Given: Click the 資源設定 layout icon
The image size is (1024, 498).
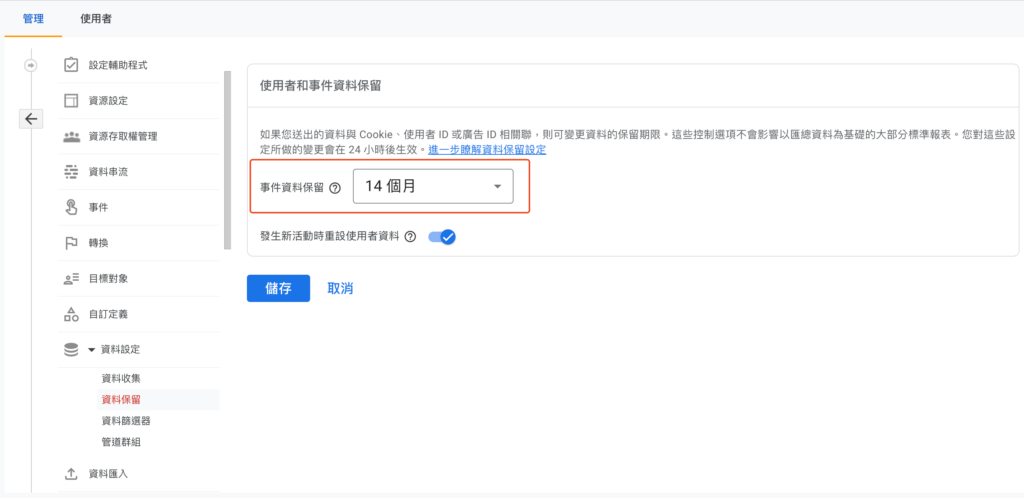Looking at the screenshot, I should 71,101.
